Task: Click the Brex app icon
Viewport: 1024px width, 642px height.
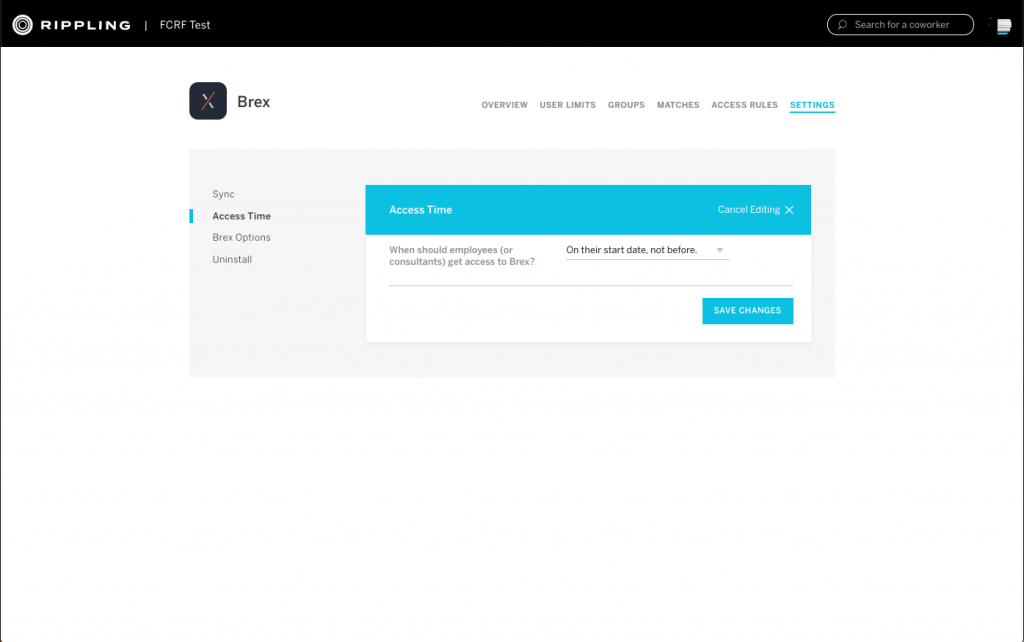Action: point(208,101)
